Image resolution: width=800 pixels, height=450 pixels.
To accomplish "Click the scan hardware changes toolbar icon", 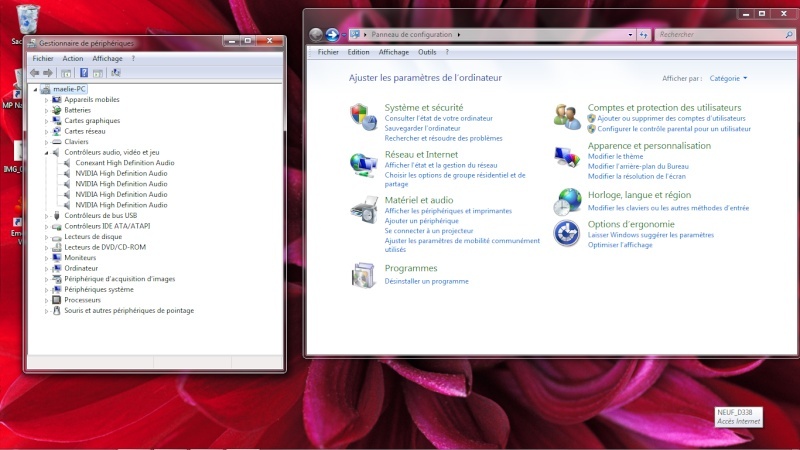I will tap(116, 73).
